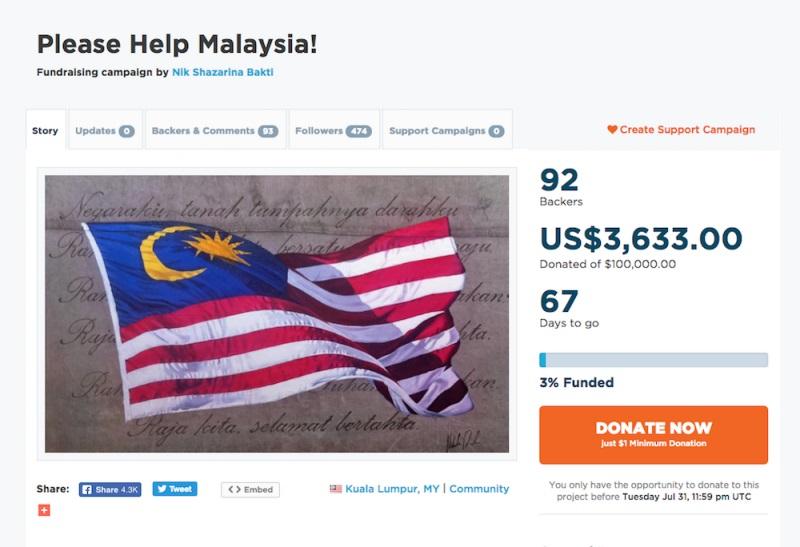Click the Facebook Share icon button

point(110,489)
